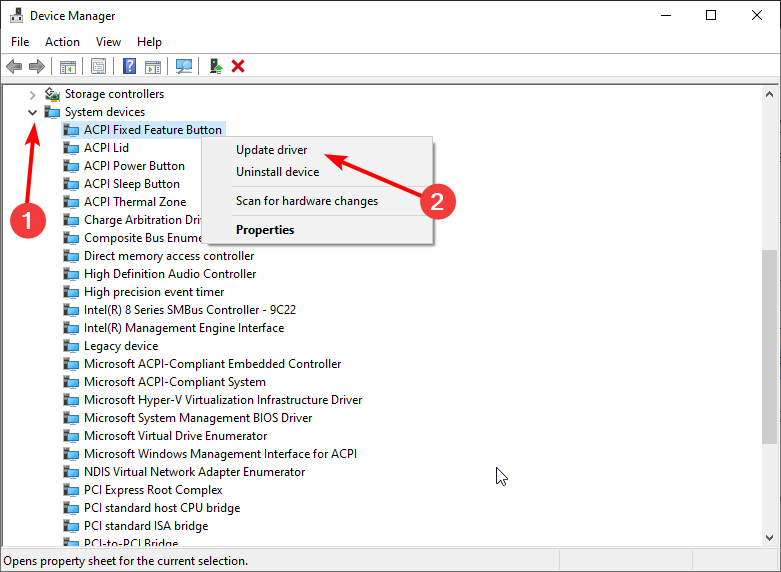781x572 pixels.
Task: Click icon beside Microsoft Virtual Drive Enumerator
Action: pyautogui.click(x=71, y=436)
